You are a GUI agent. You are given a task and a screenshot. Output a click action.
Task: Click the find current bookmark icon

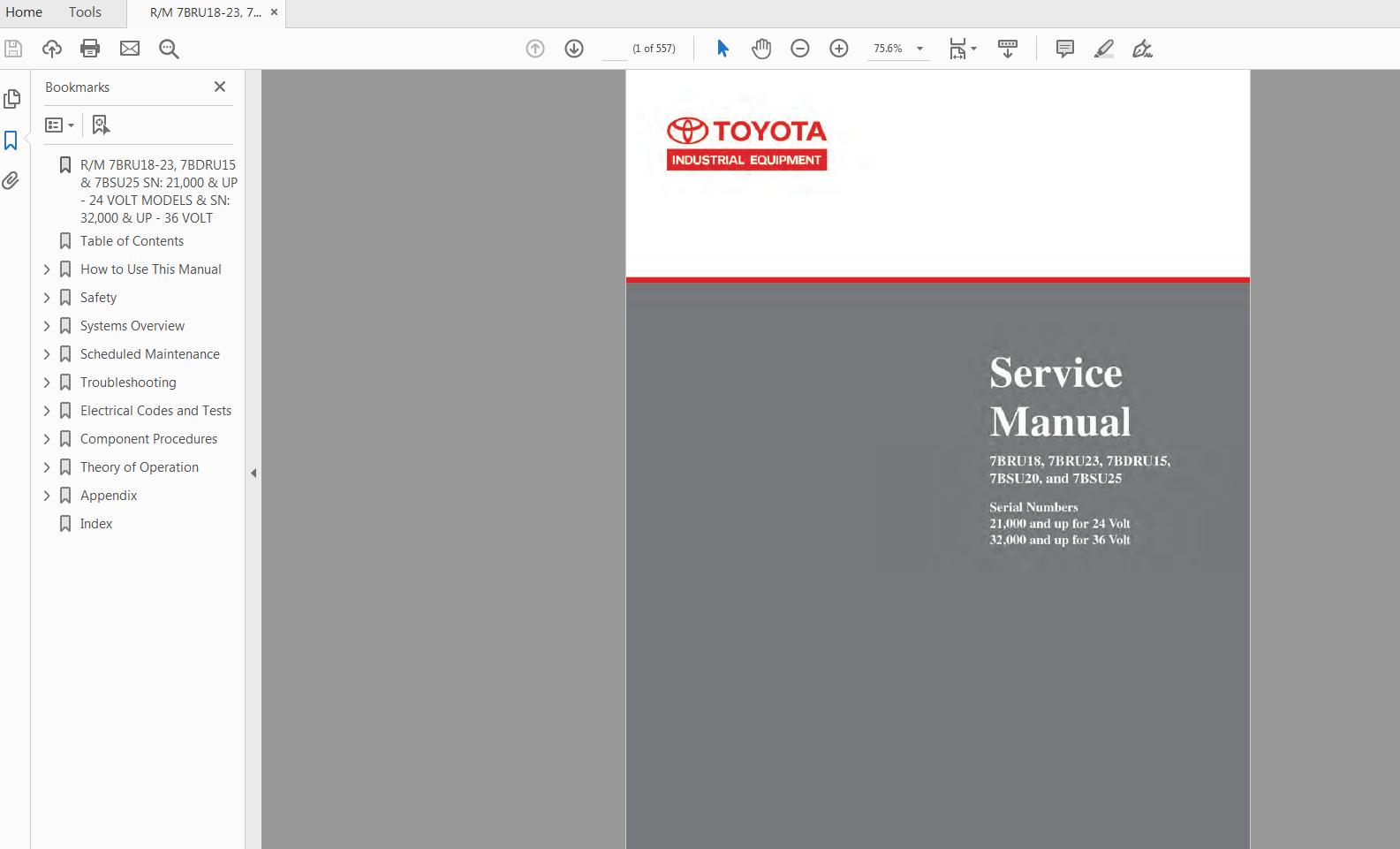pos(101,125)
